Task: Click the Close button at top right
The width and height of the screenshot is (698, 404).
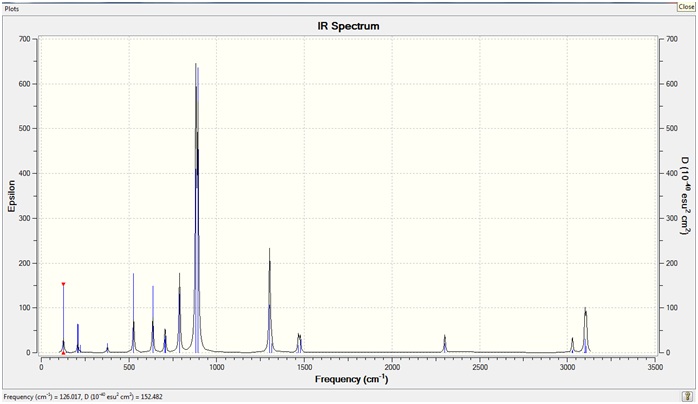Action: coord(687,6)
